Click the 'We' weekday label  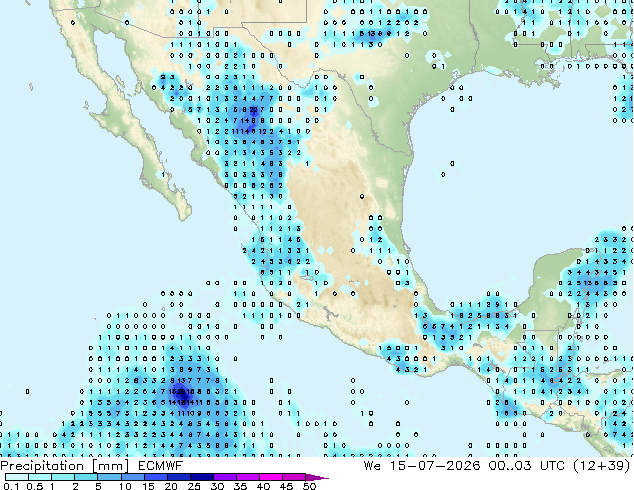coord(372,466)
